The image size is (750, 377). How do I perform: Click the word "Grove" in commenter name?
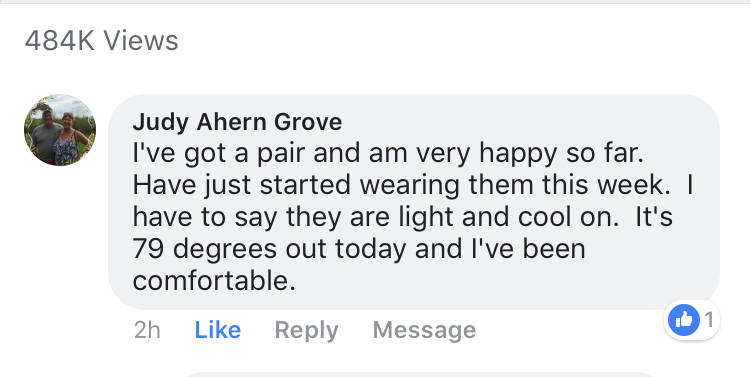(308, 122)
